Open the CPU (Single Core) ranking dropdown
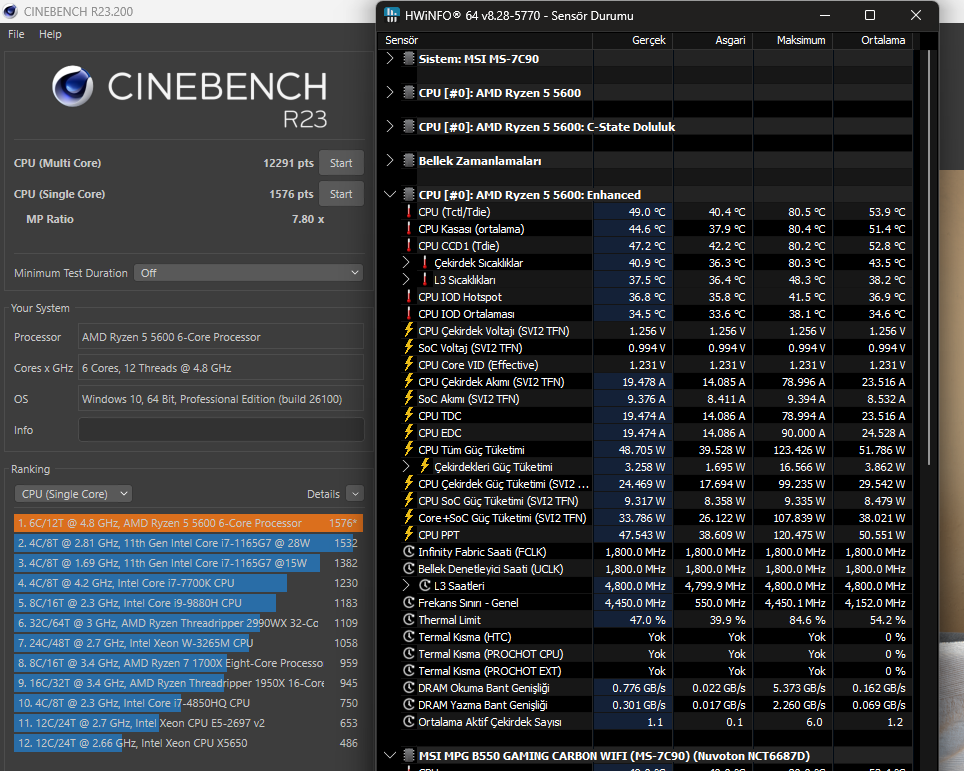 (x=73, y=494)
